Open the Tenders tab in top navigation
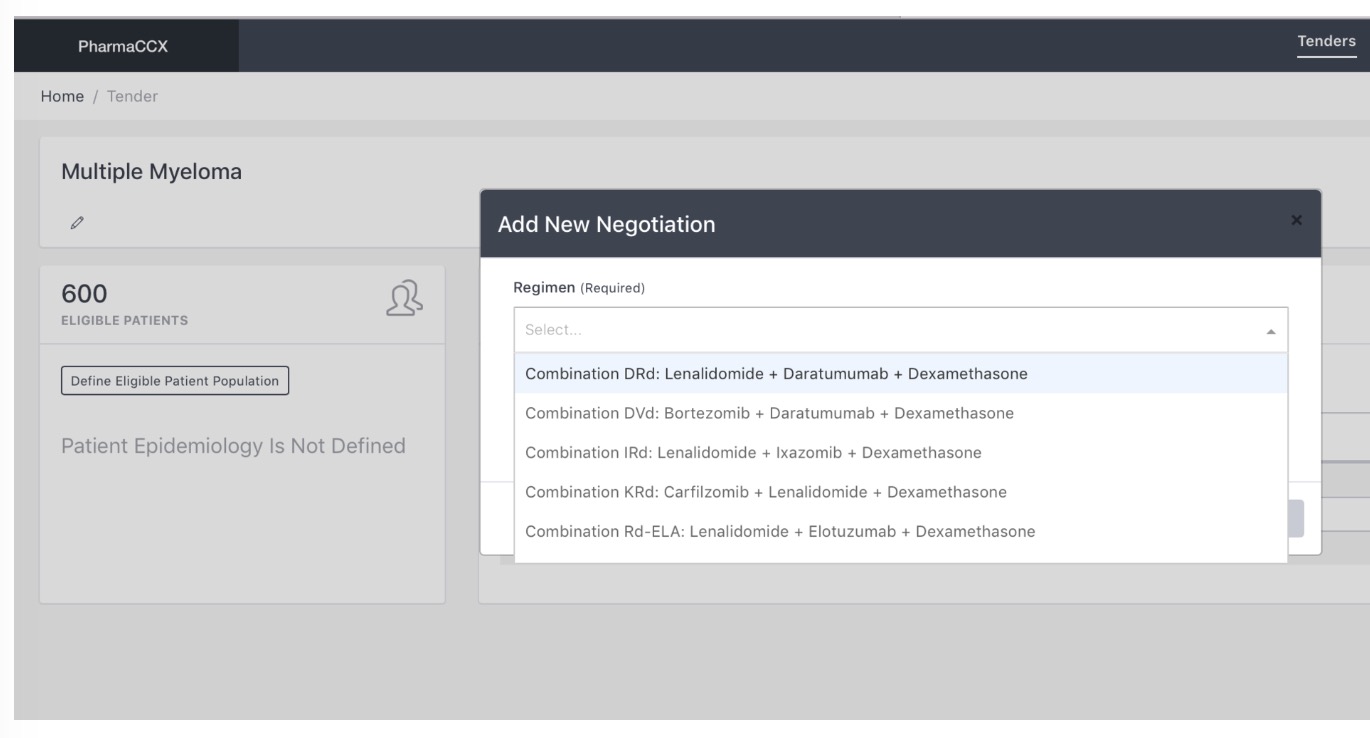The image size is (1370, 738). coord(1326,42)
